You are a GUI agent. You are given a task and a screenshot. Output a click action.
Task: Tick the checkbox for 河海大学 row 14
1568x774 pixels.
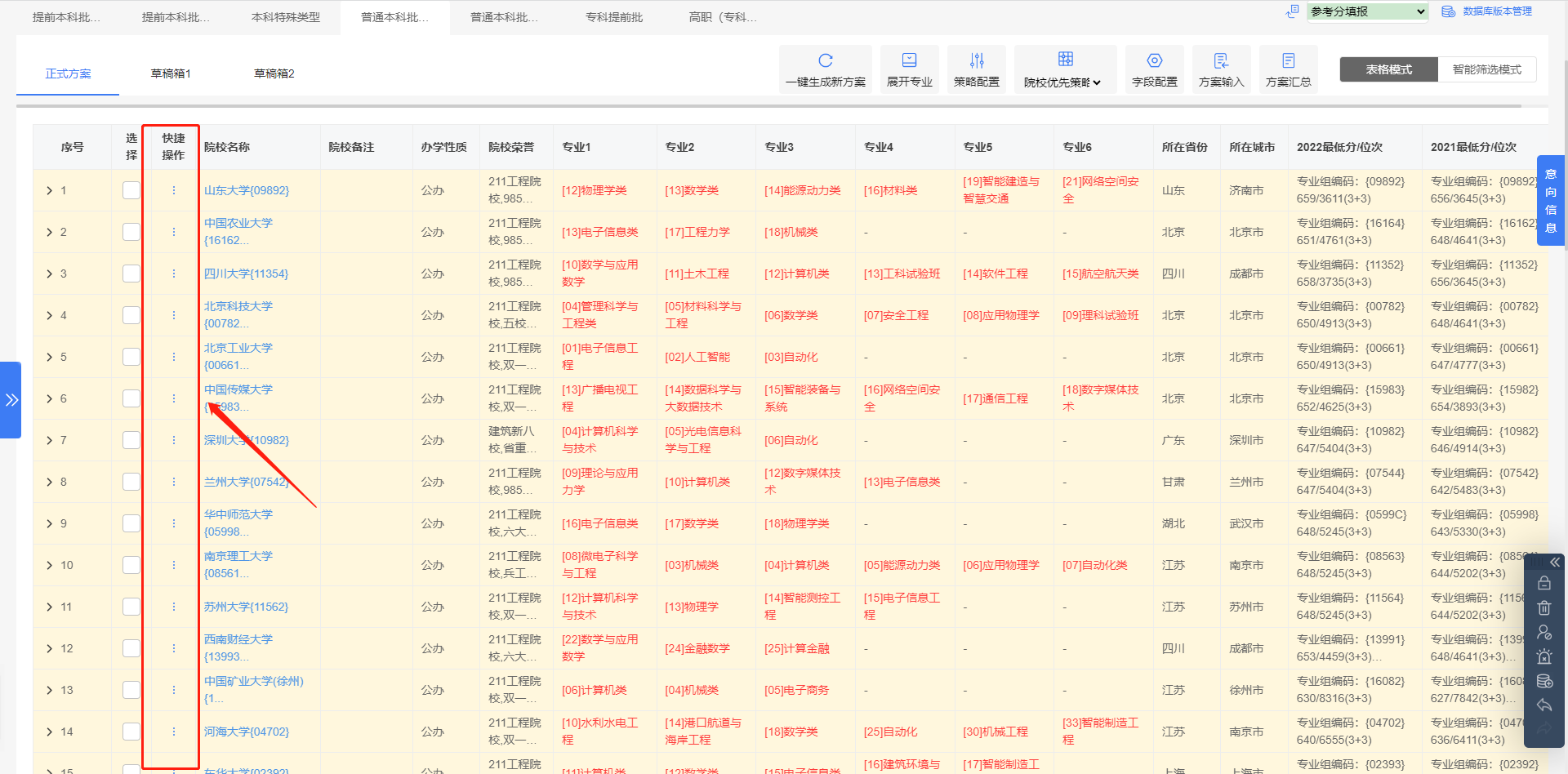[x=130, y=731]
